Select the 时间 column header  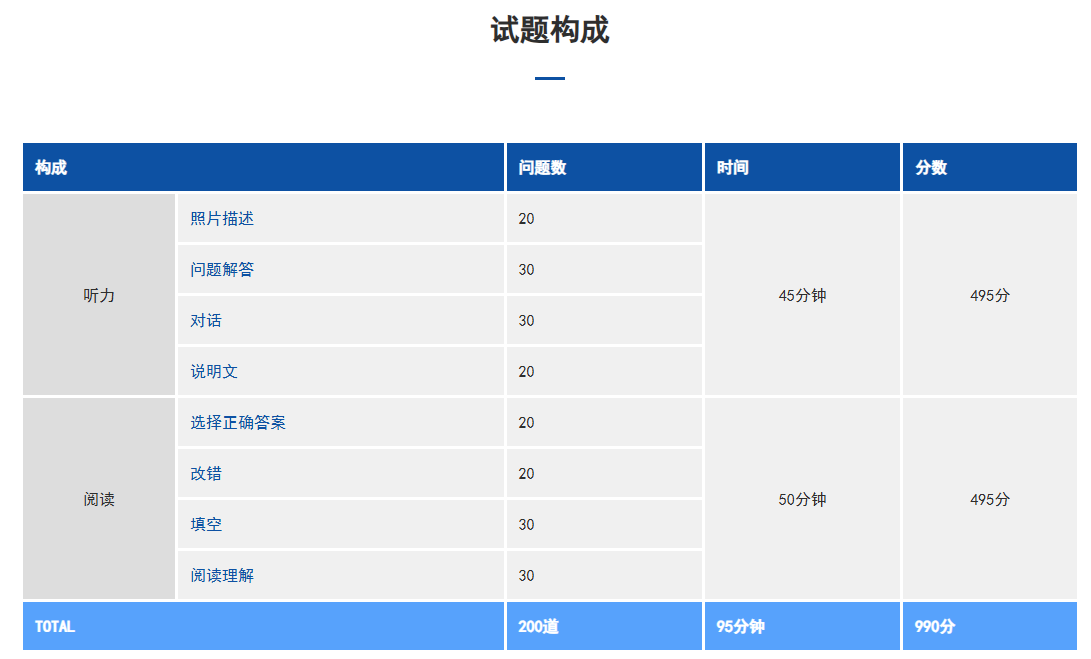[x=732, y=167]
